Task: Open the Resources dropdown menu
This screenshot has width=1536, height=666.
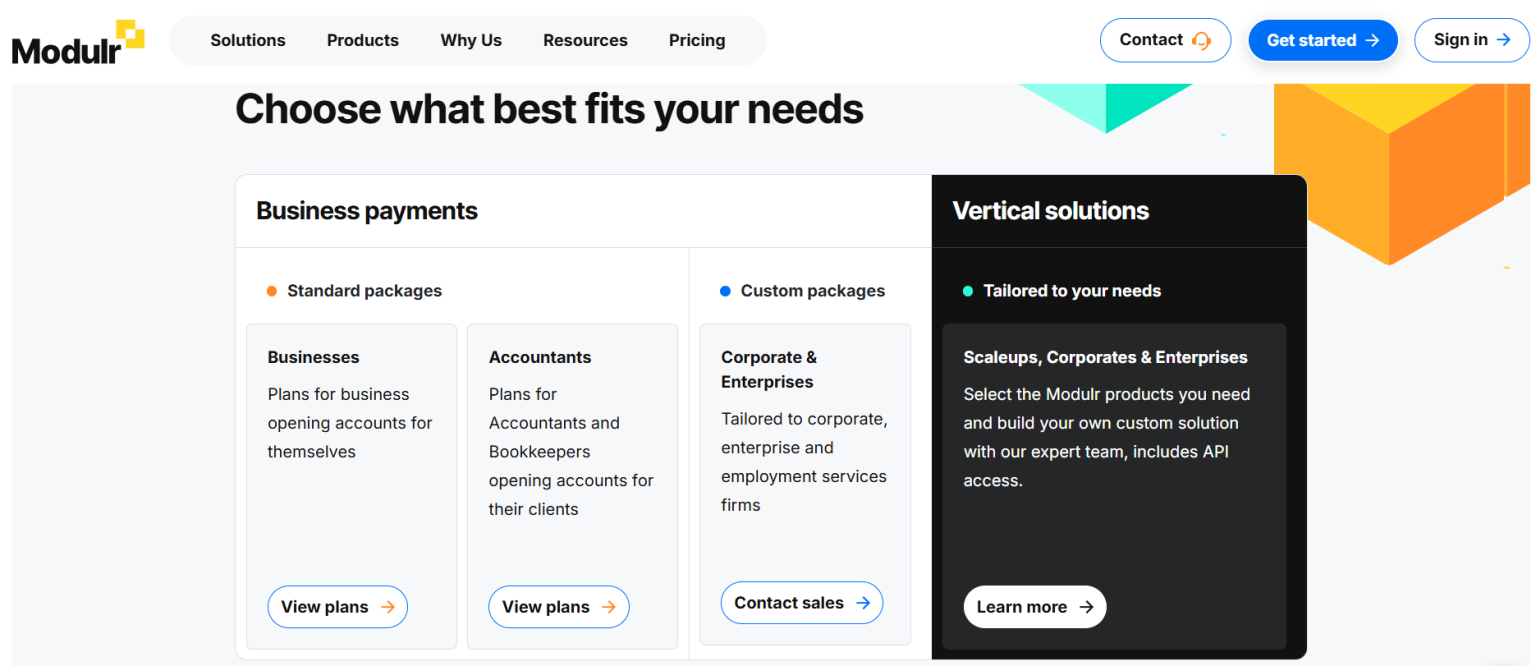Action: point(585,40)
